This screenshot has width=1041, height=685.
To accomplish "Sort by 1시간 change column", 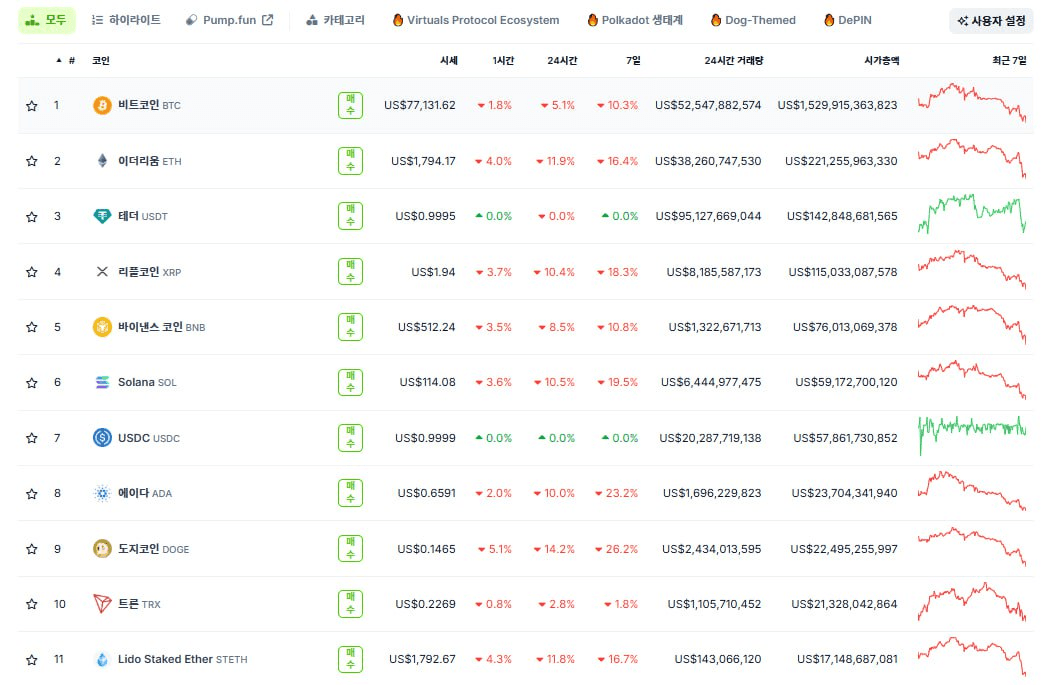I will 503,60.
